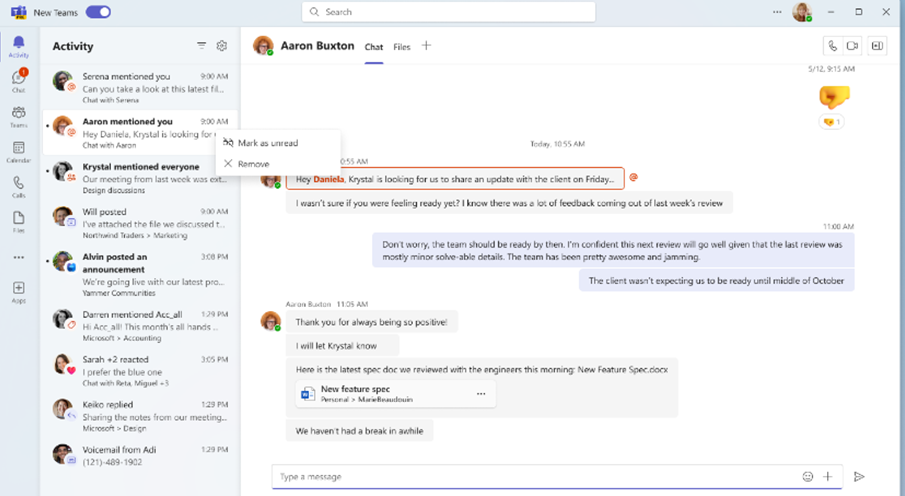Open the Apps store in the sidebar
This screenshot has height=496, width=905.
(18, 292)
